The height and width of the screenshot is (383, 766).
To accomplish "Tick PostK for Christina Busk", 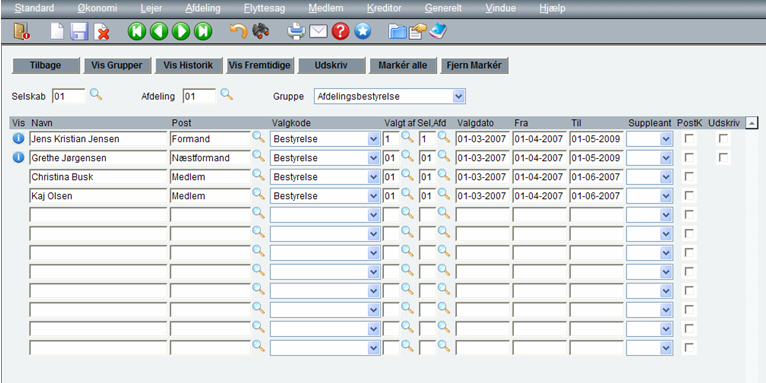I will 689,177.
